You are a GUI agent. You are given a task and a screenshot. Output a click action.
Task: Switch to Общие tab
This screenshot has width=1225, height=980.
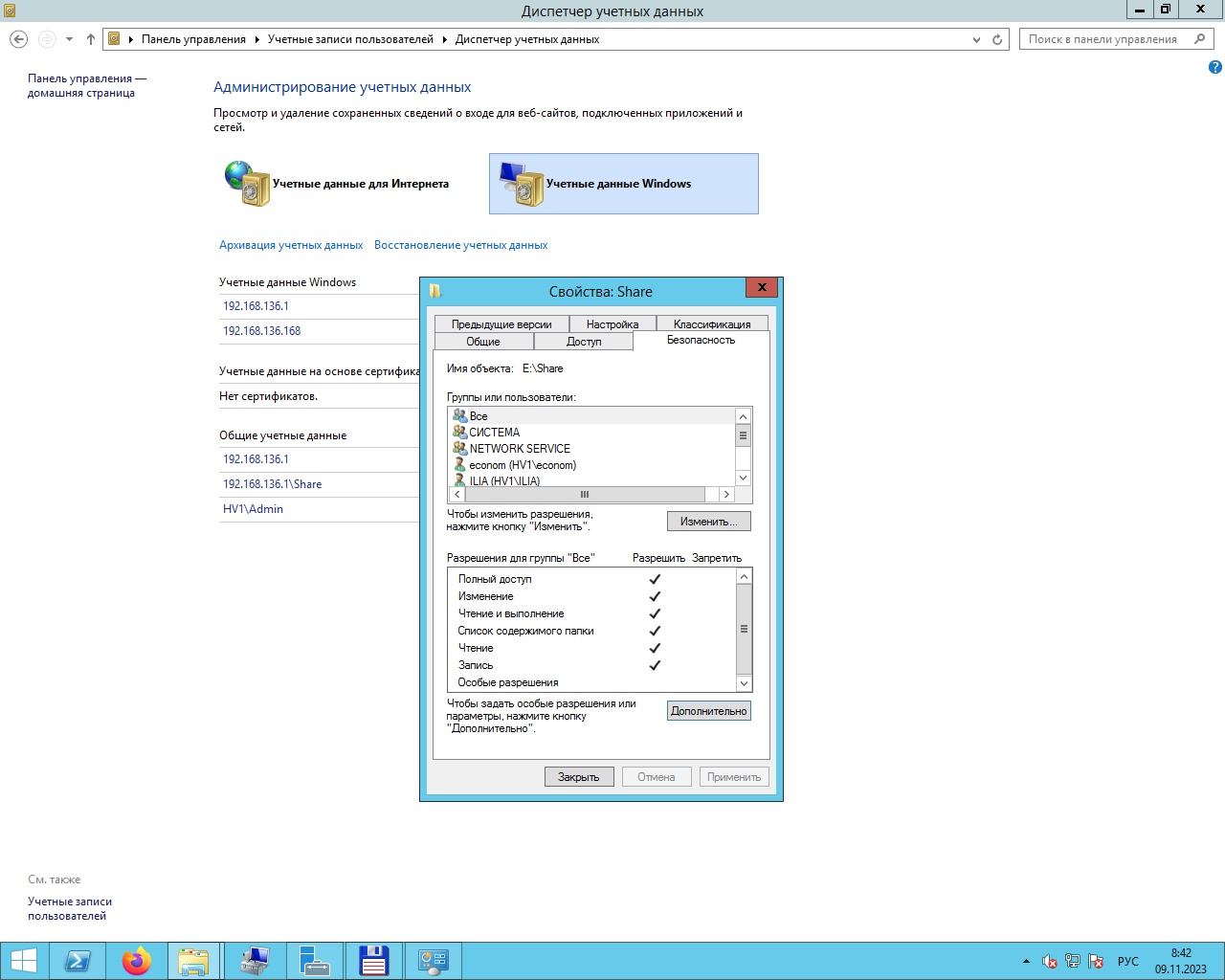tap(483, 342)
